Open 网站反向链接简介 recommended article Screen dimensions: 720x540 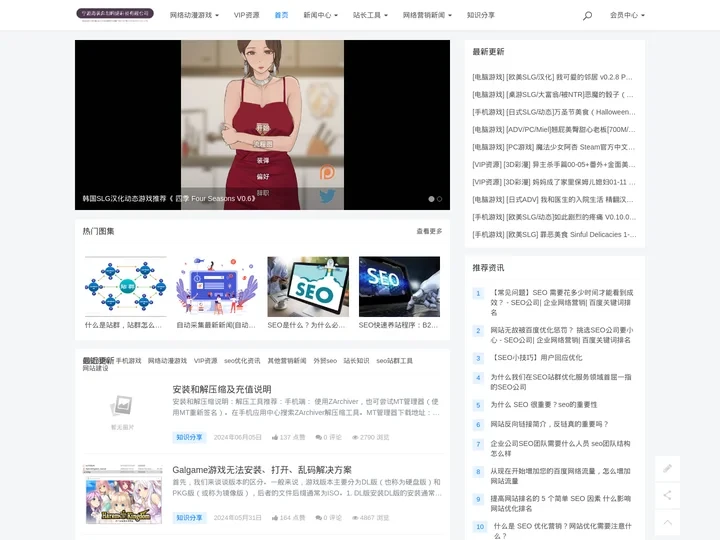[x=549, y=424]
